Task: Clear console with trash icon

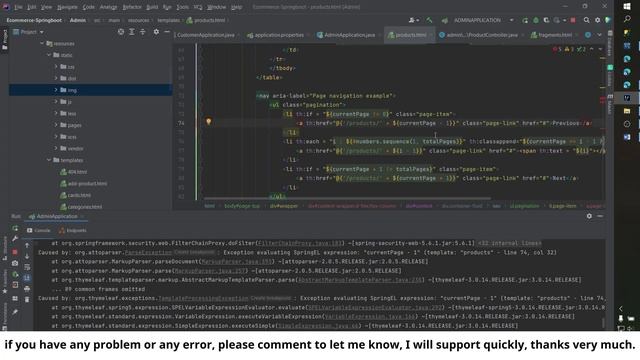Action: pyautogui.click(x=27, y=300)
